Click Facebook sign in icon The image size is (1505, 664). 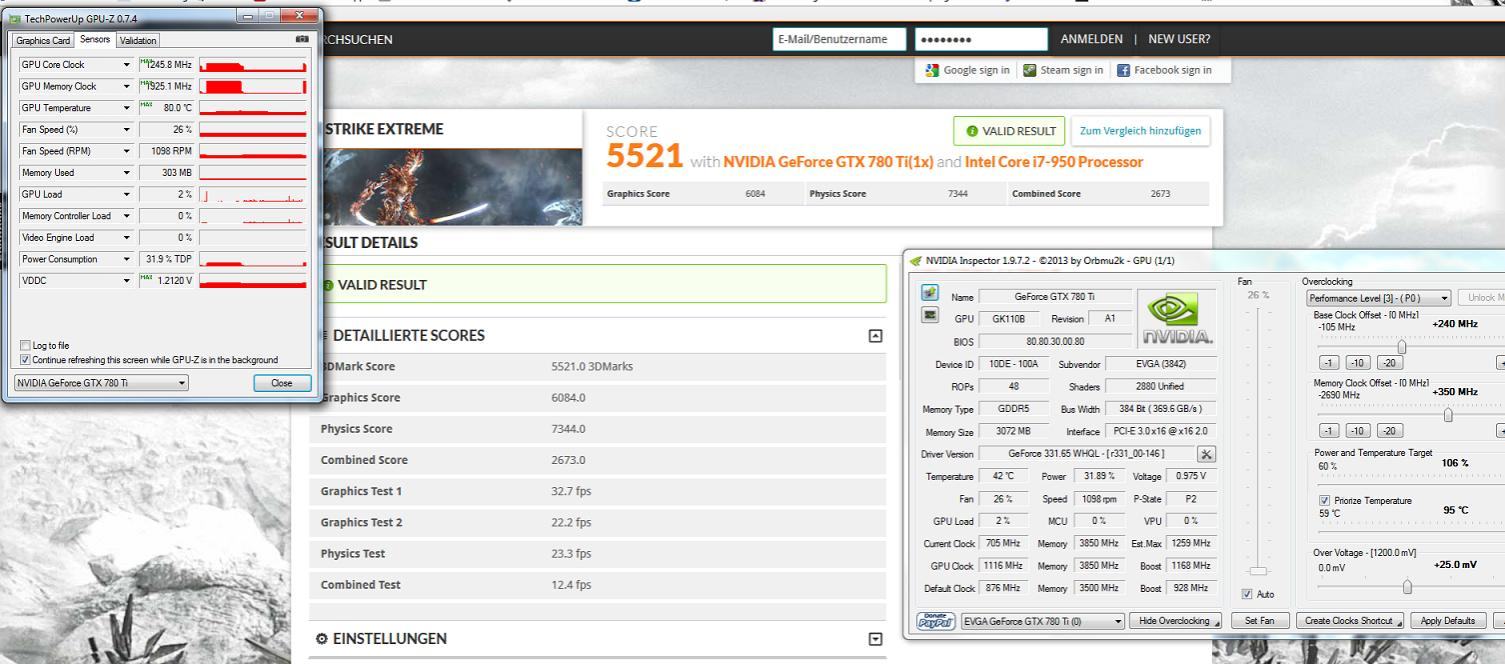pyautogui.click(x=1123, y=70)
